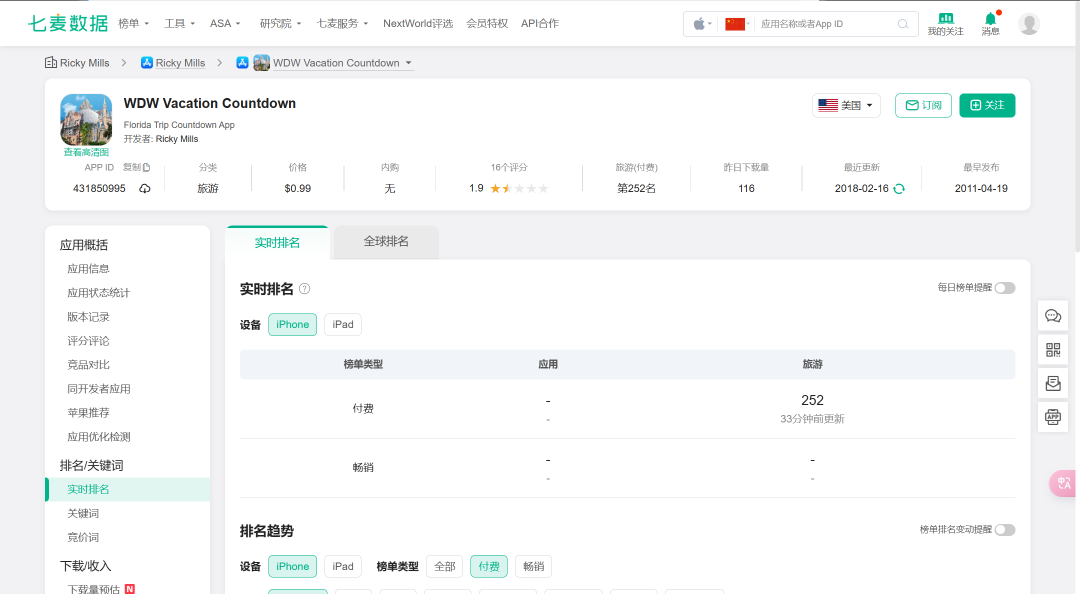Screen dimensions: 1080x594
Task: Open API合作 in top nav
Action: click(x=540, y=23)
